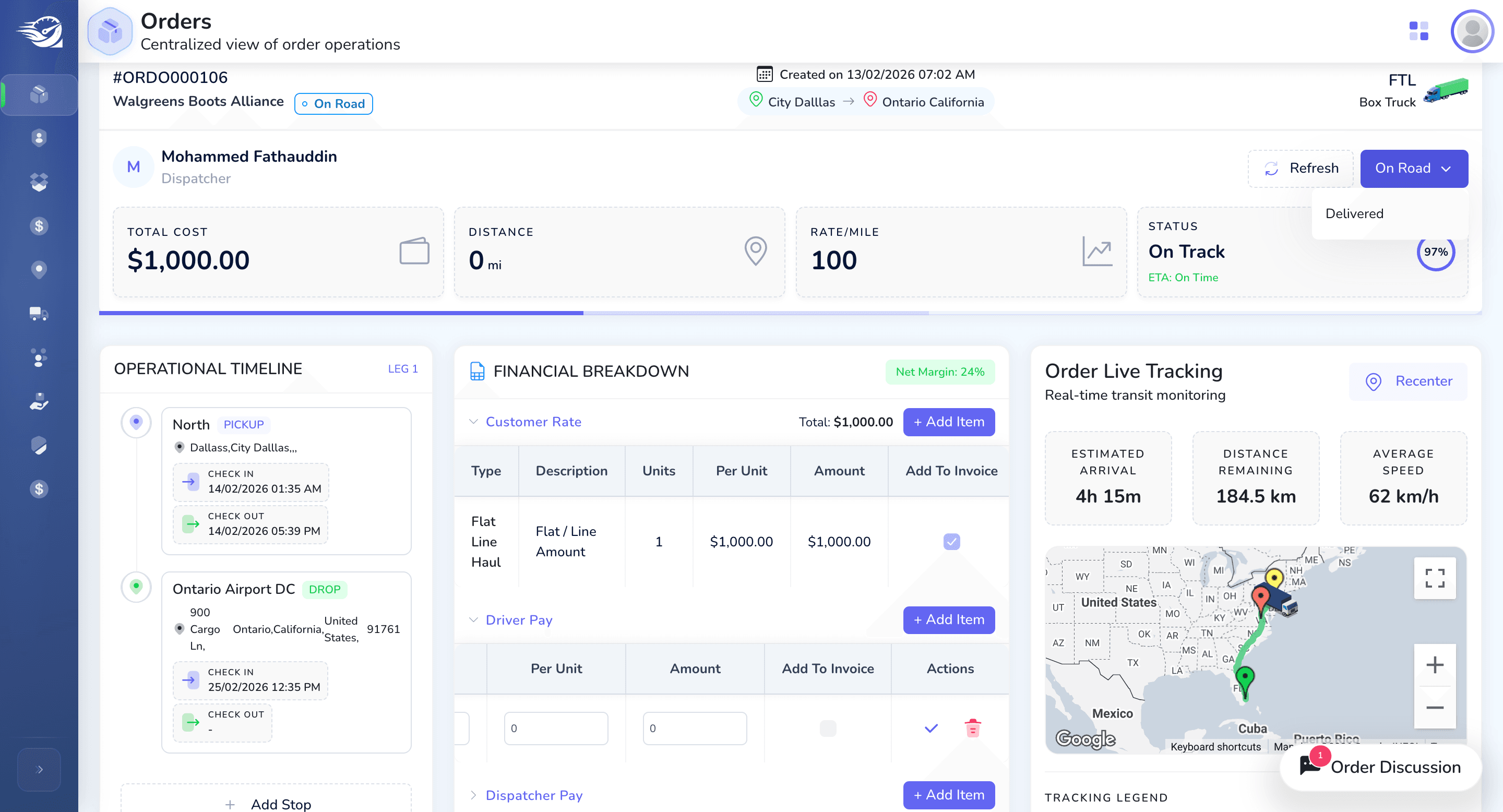The height and width of the screenshot is (812, 1503).
Task: Add Item to Driver Pay
Action: tap(949, 619)
